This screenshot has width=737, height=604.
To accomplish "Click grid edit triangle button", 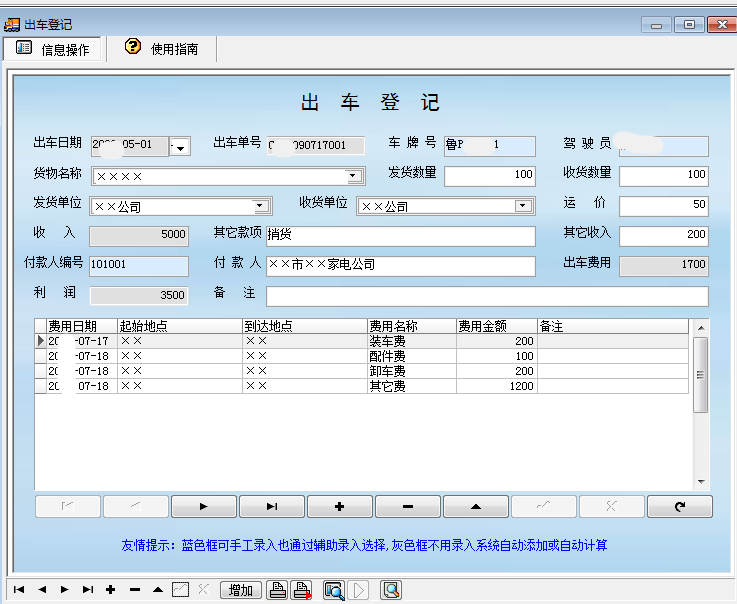I will tap(476, 506).
